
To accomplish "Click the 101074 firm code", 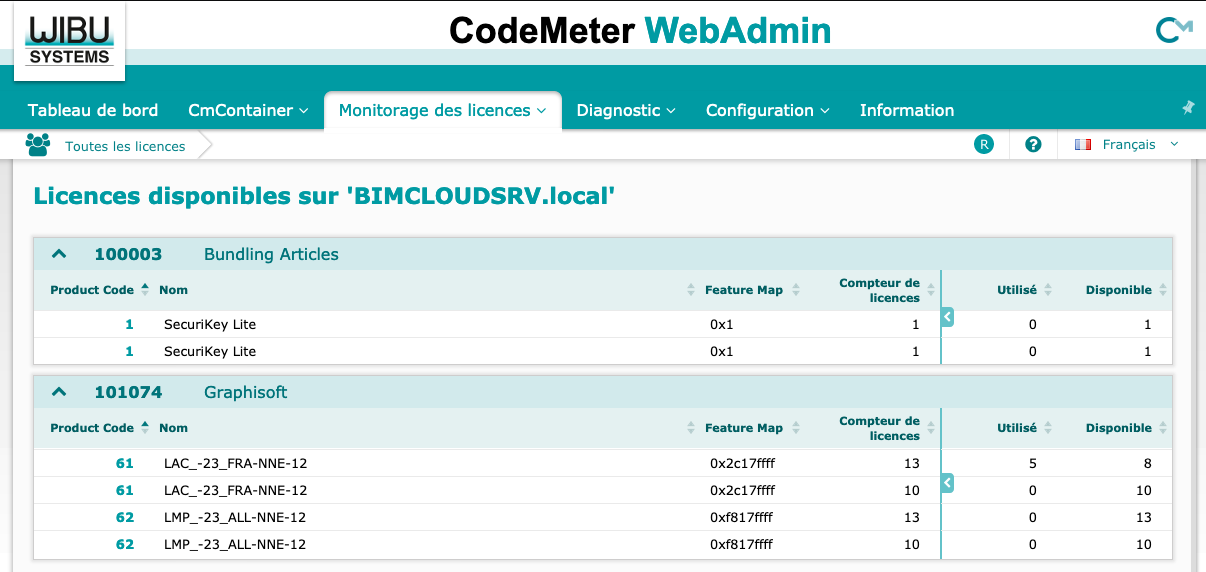I will coord(128,392).
